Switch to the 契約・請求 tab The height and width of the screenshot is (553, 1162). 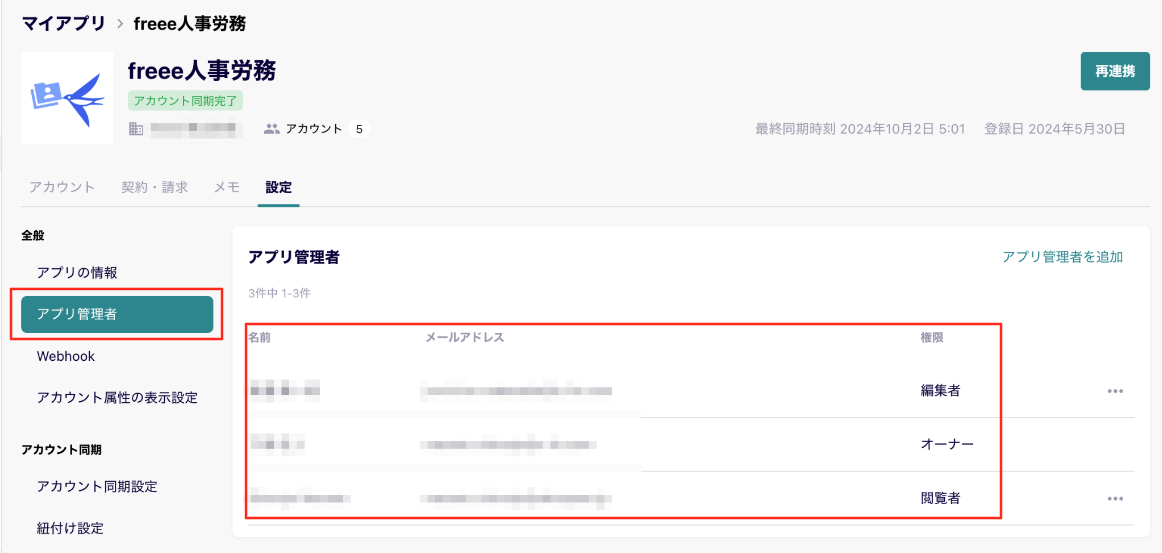coord(154,187)
